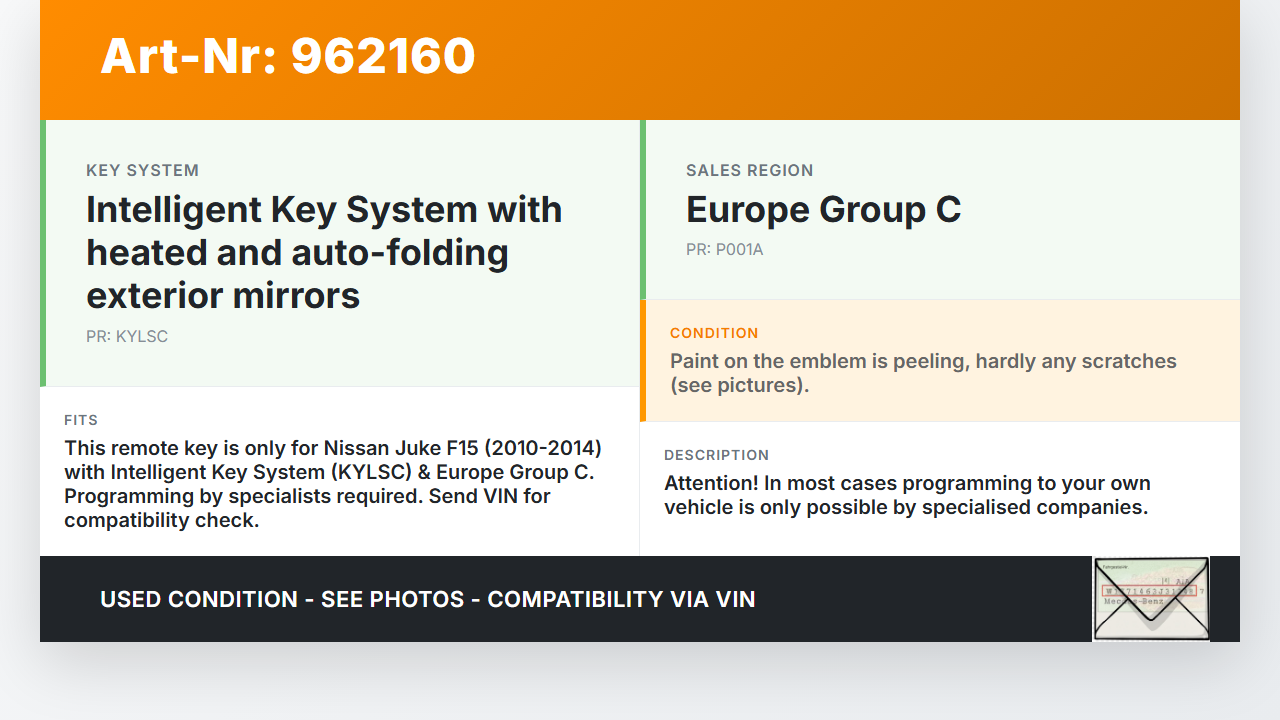Click the 'PR: KYLSC' code
Screen dimensions: 1280x720
(x=127, y=336)
